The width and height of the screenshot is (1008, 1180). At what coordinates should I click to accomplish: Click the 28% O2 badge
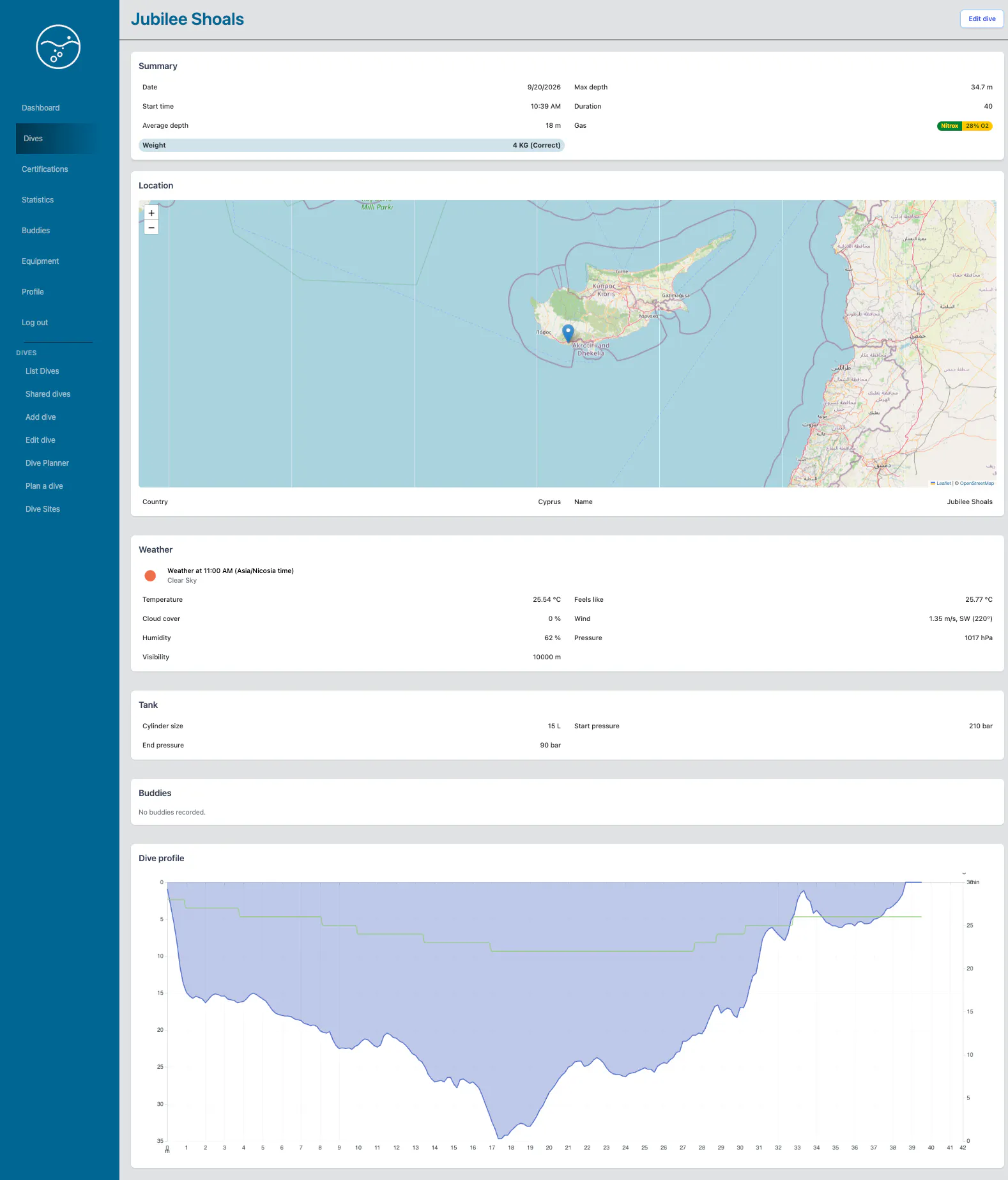pos(977,126)
